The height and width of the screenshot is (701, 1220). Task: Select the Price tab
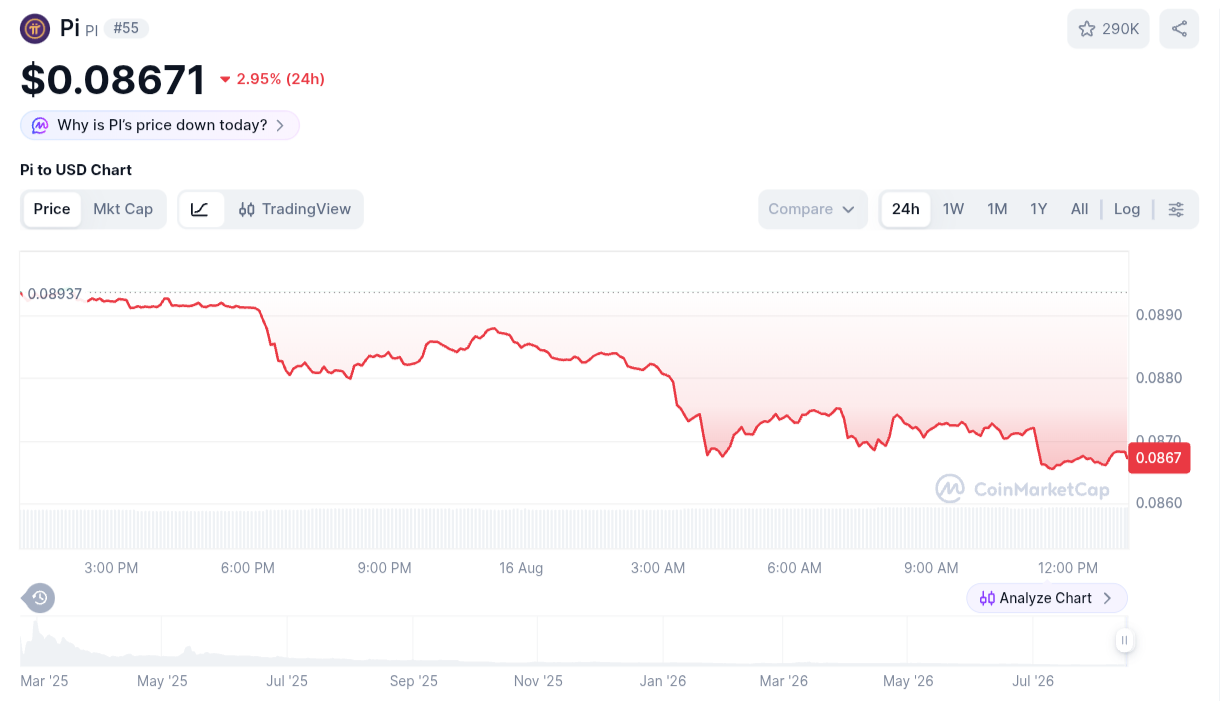pos(52,209)
